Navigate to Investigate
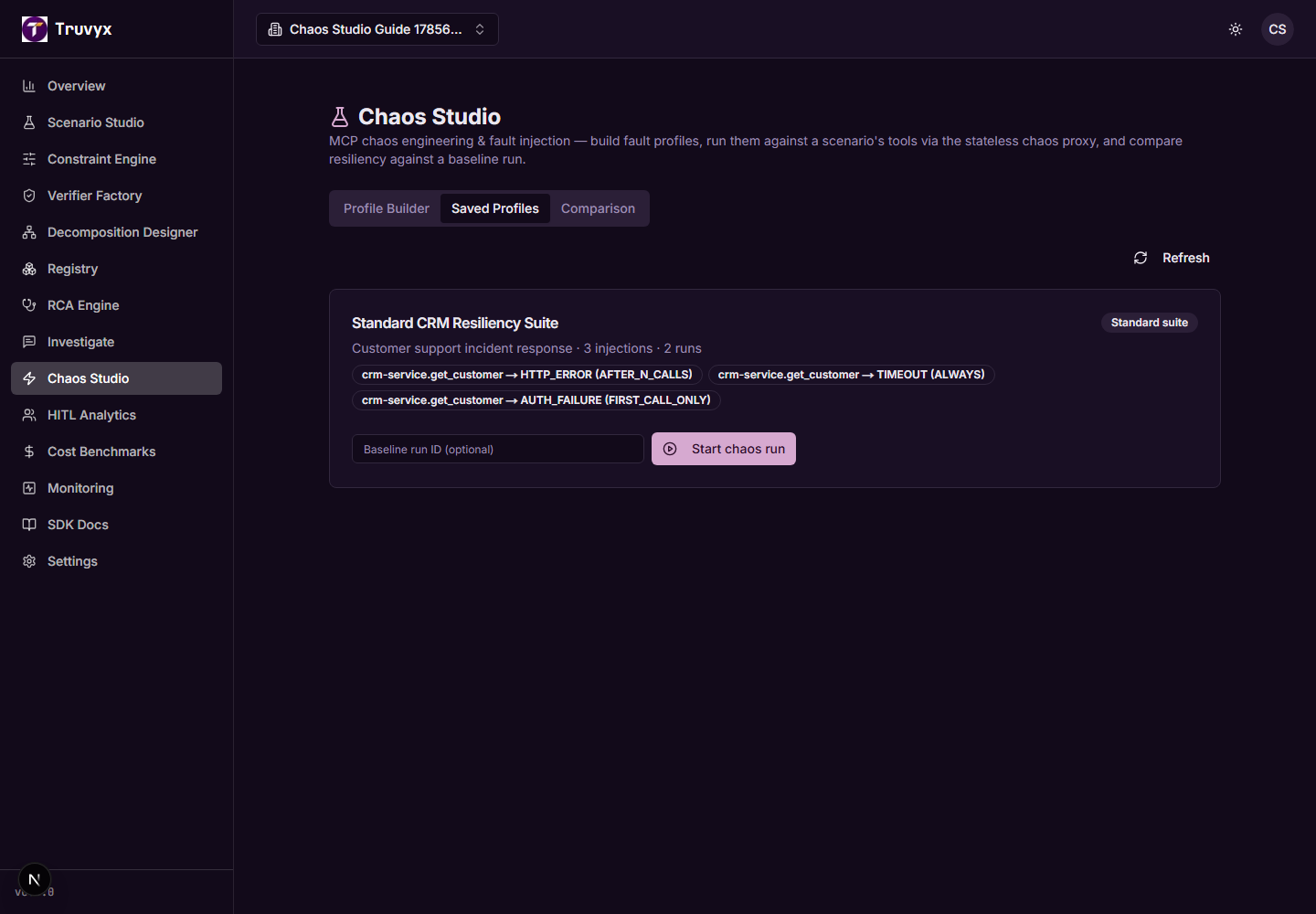This screenshot has width=1316, height=914. (x=116, y=342)
